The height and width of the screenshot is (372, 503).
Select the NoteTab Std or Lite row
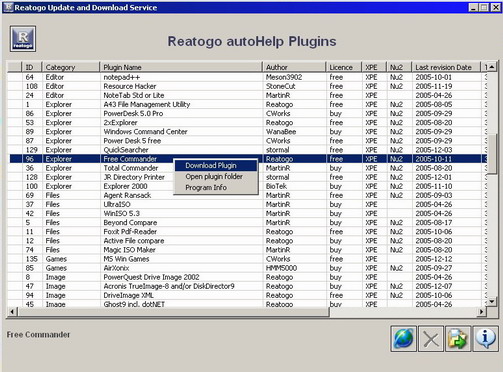[247, 95]
